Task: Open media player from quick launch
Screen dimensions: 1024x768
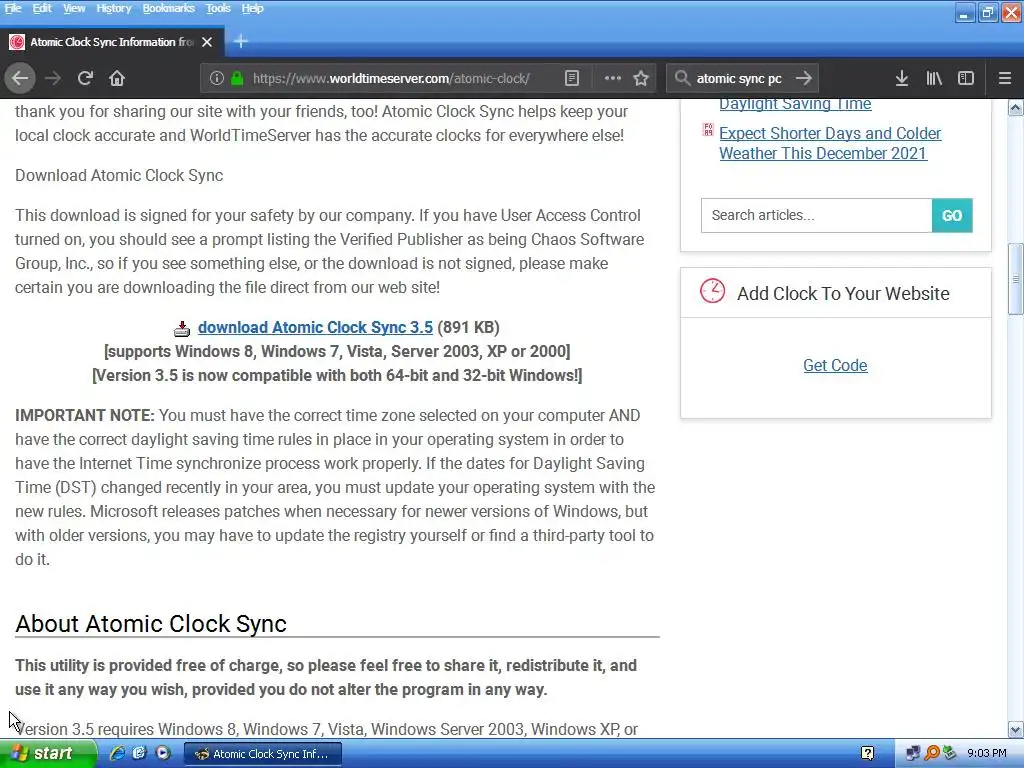Action: click(x=163, y=753)
